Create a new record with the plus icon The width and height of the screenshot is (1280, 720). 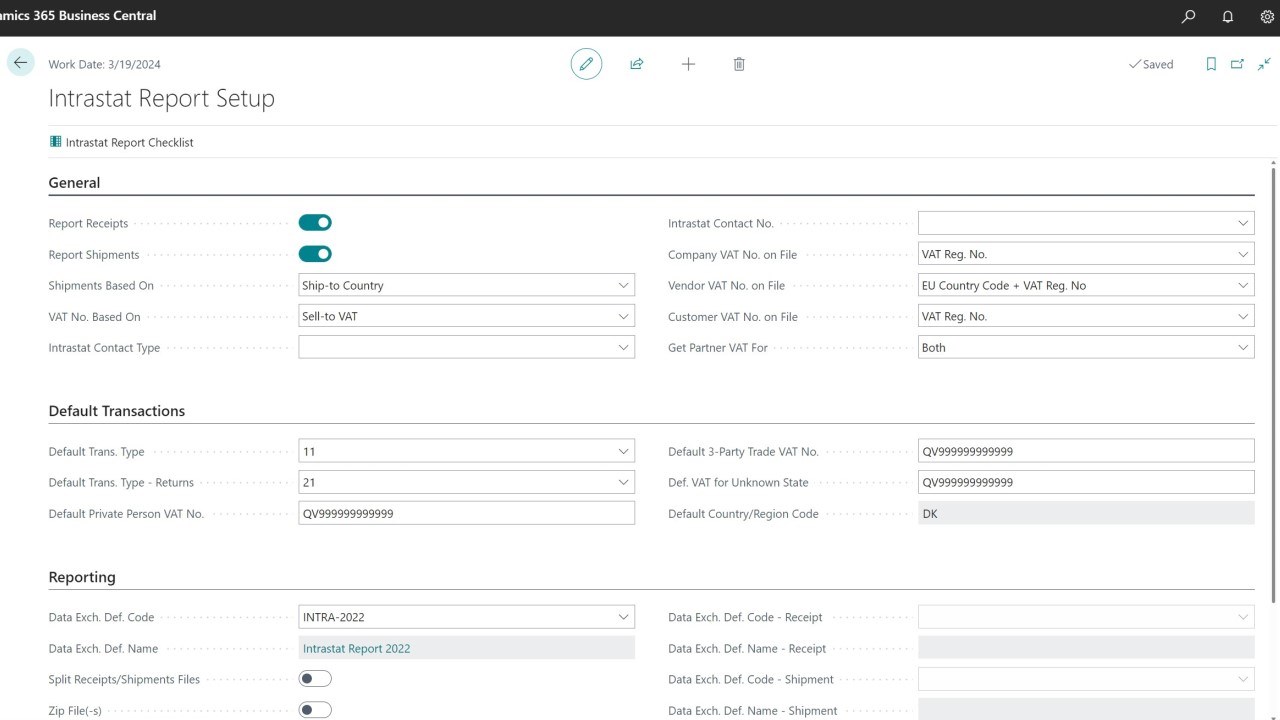pyautogui.click(x=688, y=64)
